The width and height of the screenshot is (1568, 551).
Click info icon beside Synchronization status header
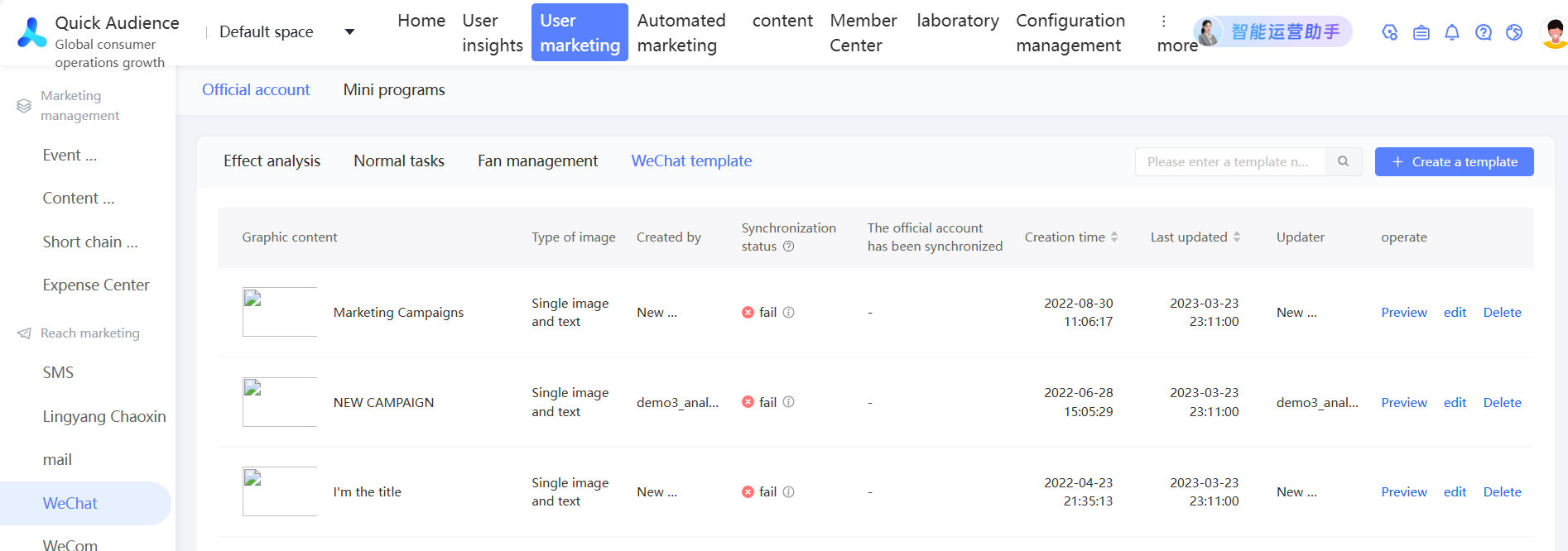tap(789, 247)
